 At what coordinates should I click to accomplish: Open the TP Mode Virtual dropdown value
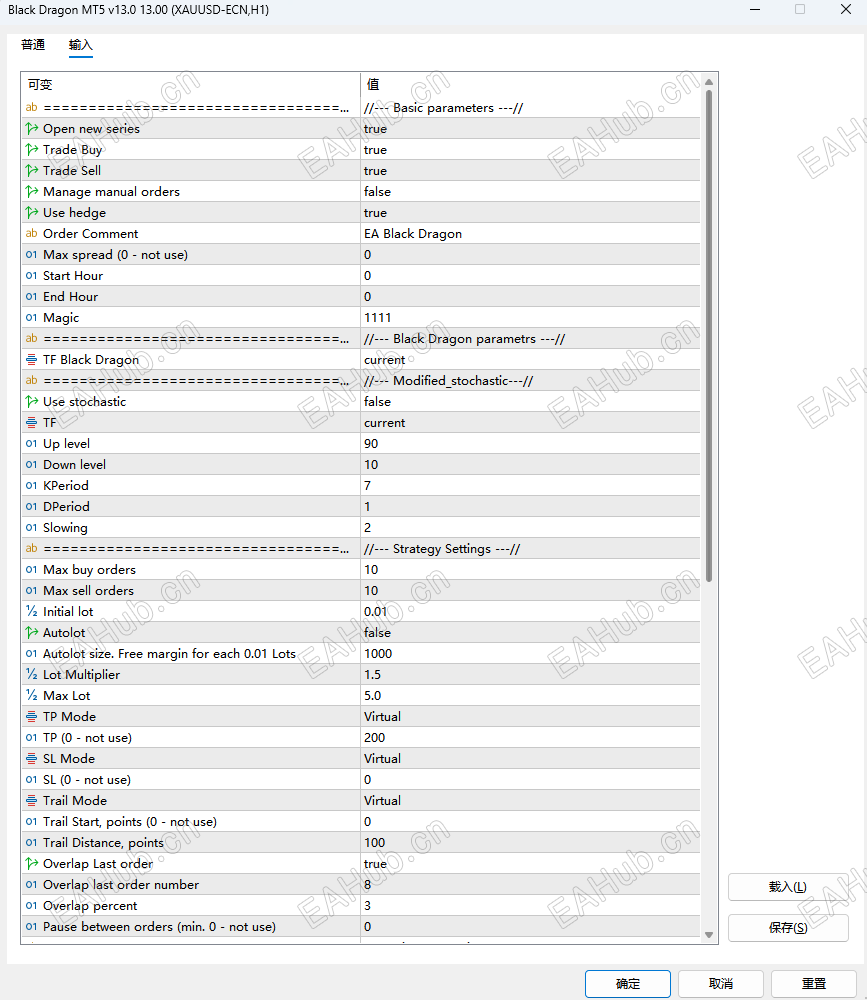pyautogui.click(x=530, y=717)
